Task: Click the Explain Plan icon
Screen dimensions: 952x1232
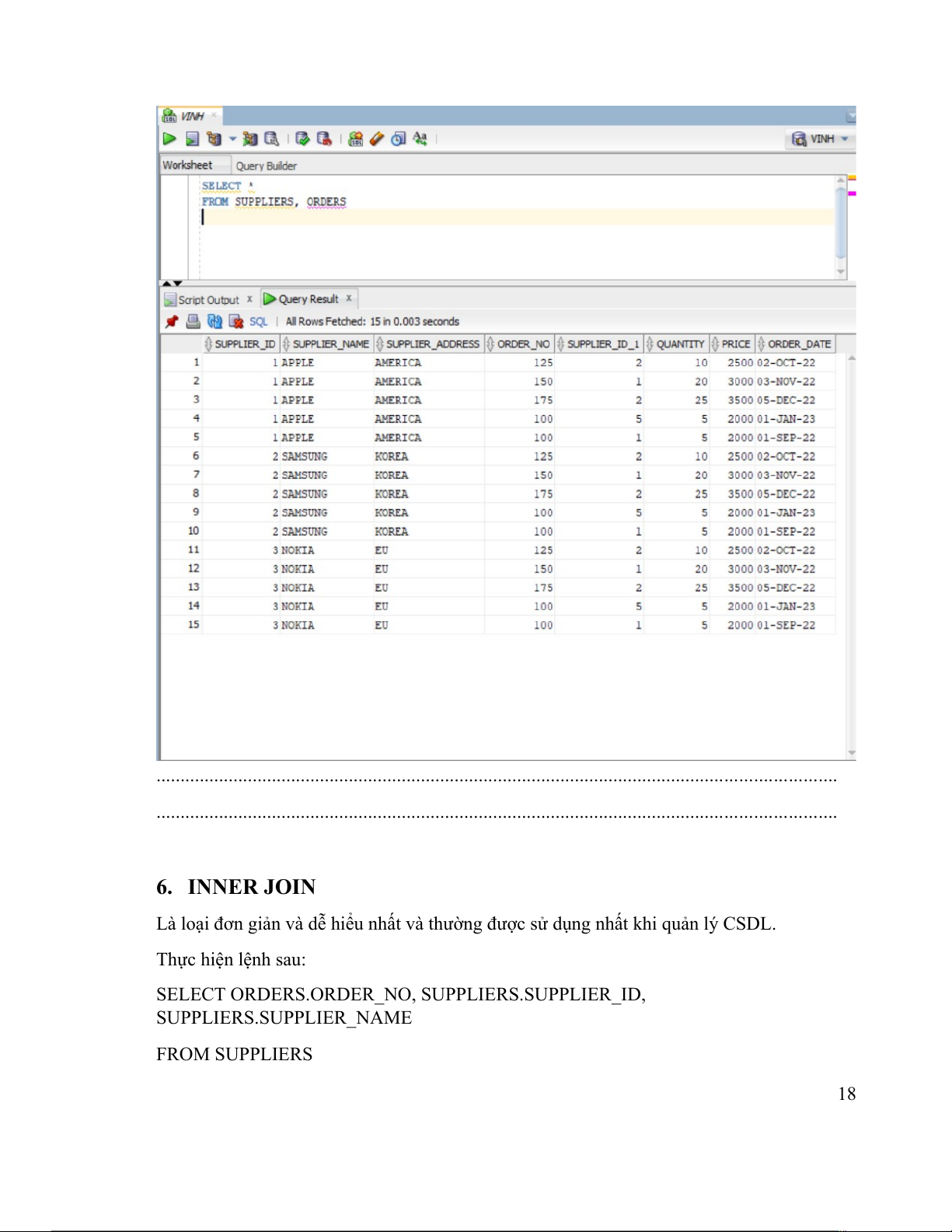Action: click(214, 139)
